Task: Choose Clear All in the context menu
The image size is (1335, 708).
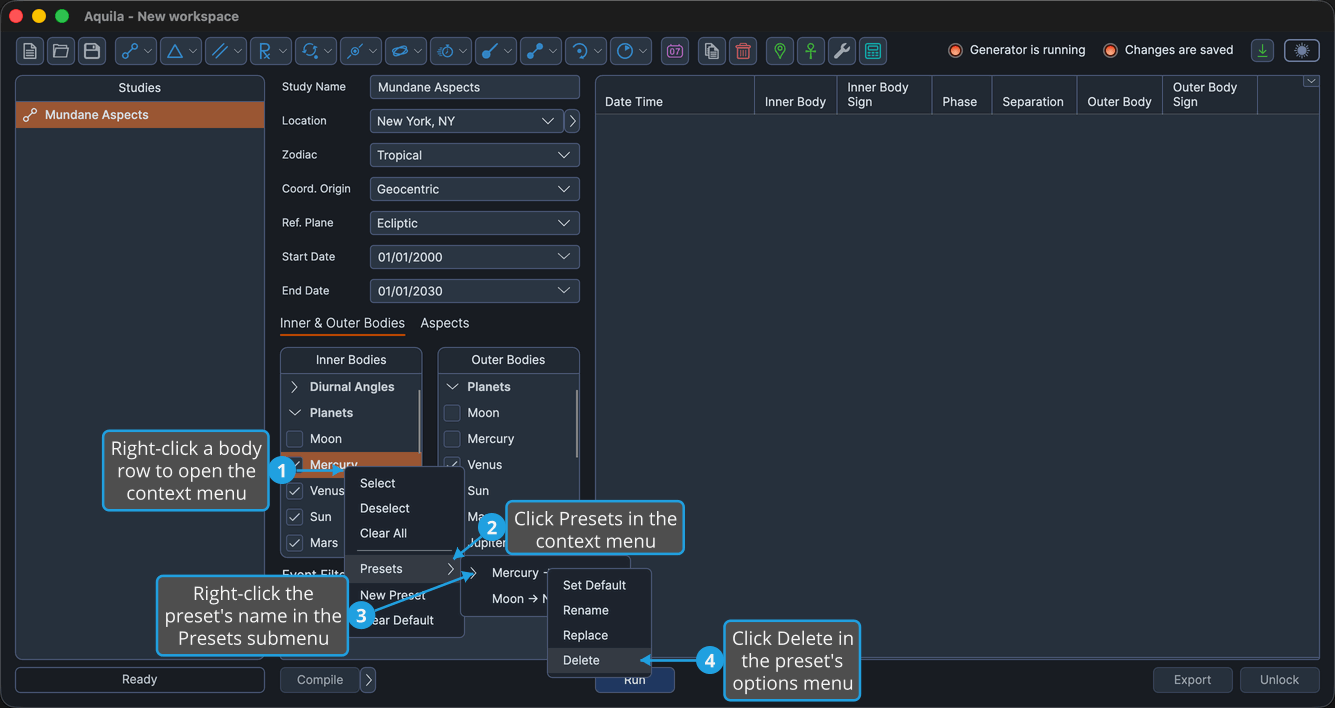Action: click(x=404, y=533)
